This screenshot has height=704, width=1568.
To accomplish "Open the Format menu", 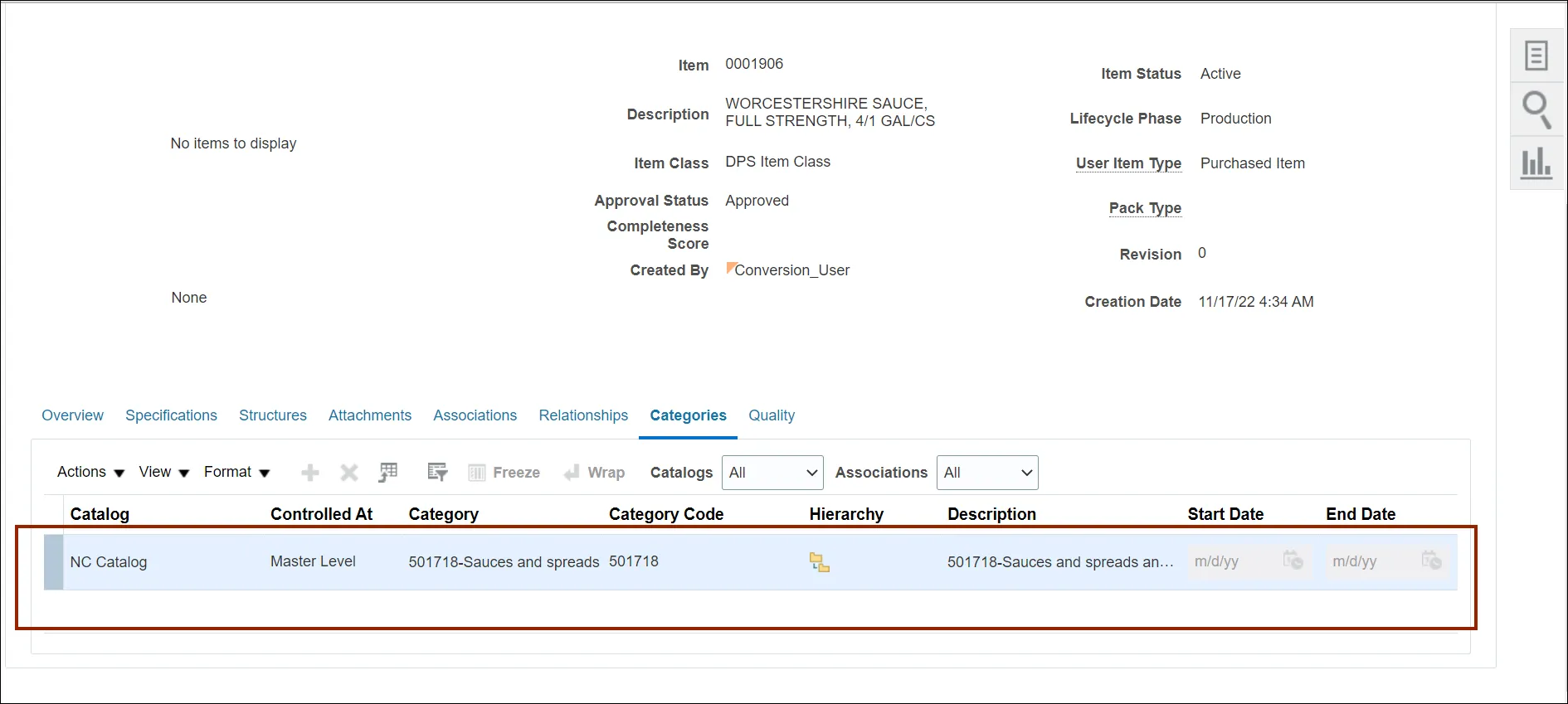I will pyautogui.click(x=236, y=473).
